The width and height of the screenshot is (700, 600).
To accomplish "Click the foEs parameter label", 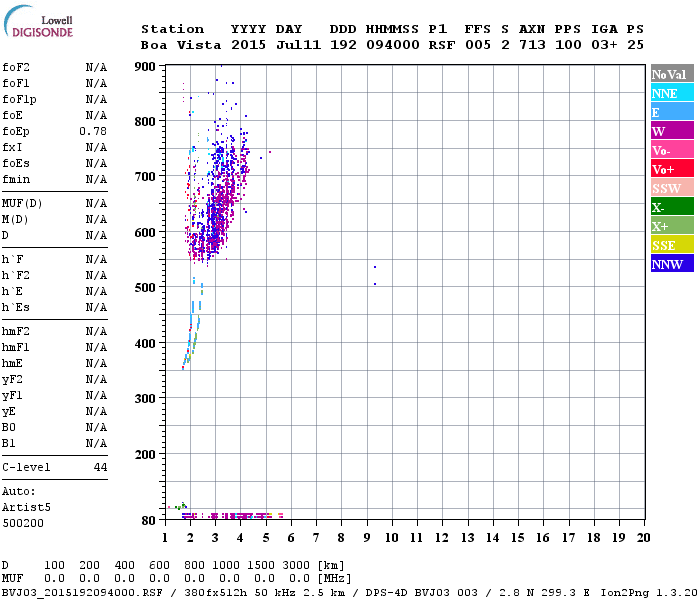I will 16,163.
